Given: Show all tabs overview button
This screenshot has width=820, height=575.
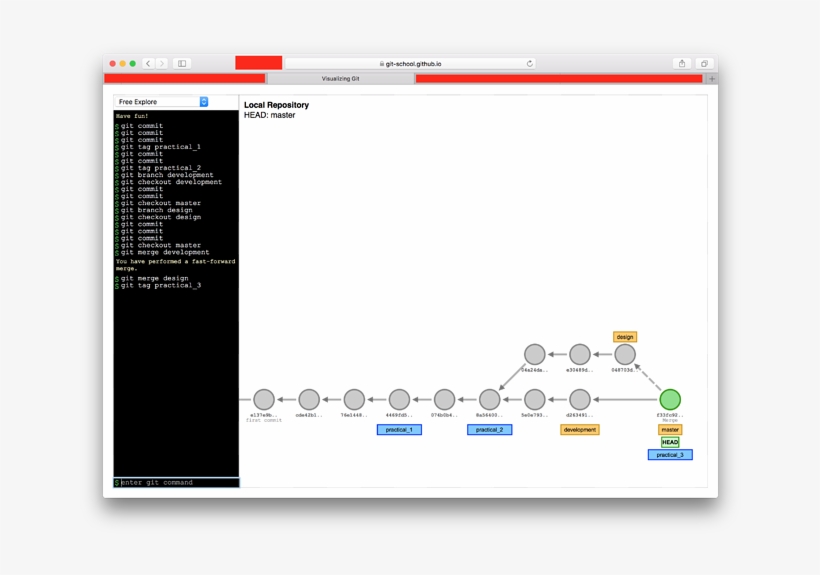Looking at the screenshot, I should click(x=703, y=63).
